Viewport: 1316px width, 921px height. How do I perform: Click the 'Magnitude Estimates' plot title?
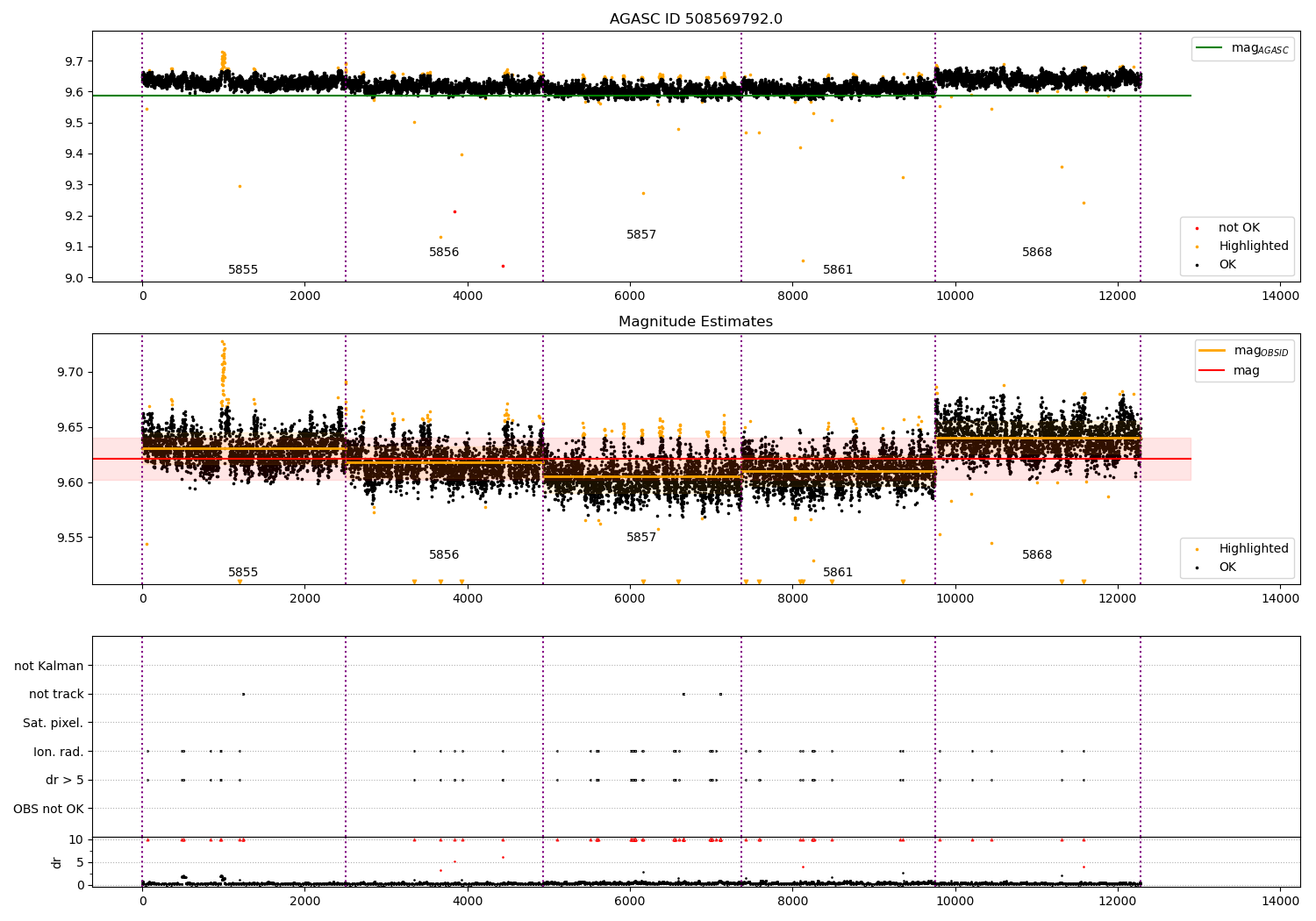click(696, 322)
